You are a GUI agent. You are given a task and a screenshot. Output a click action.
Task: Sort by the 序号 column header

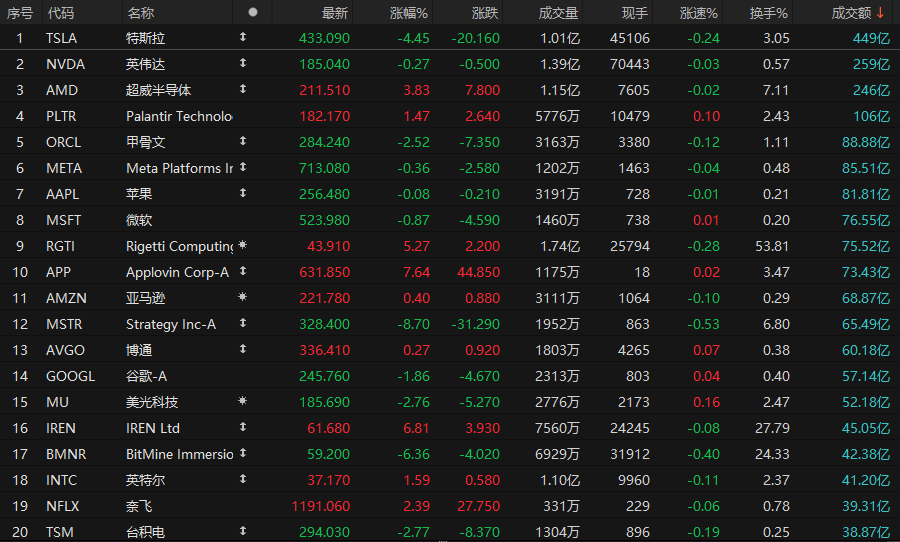click(x=20, y=13)
